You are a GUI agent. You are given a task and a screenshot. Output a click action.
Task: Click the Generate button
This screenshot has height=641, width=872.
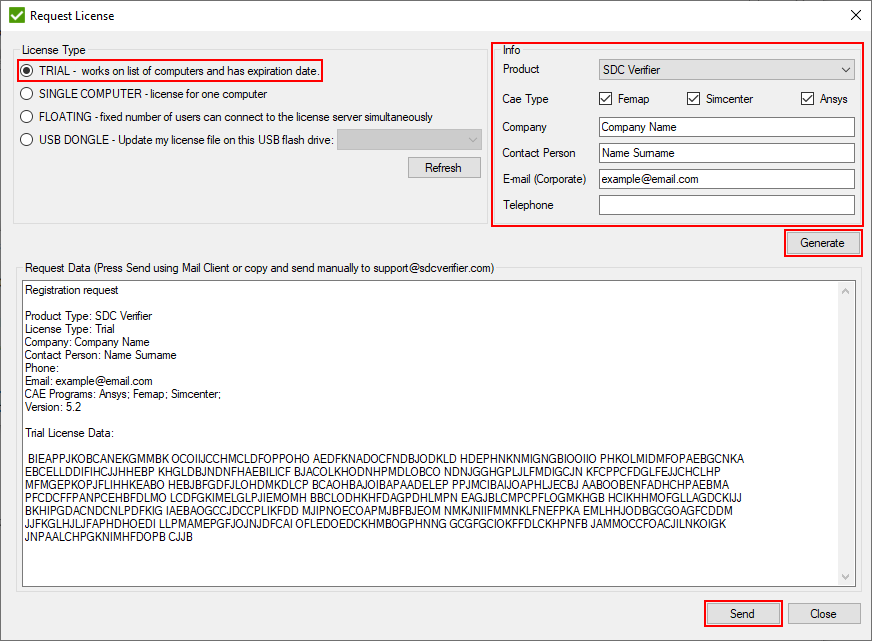(823, 243)
